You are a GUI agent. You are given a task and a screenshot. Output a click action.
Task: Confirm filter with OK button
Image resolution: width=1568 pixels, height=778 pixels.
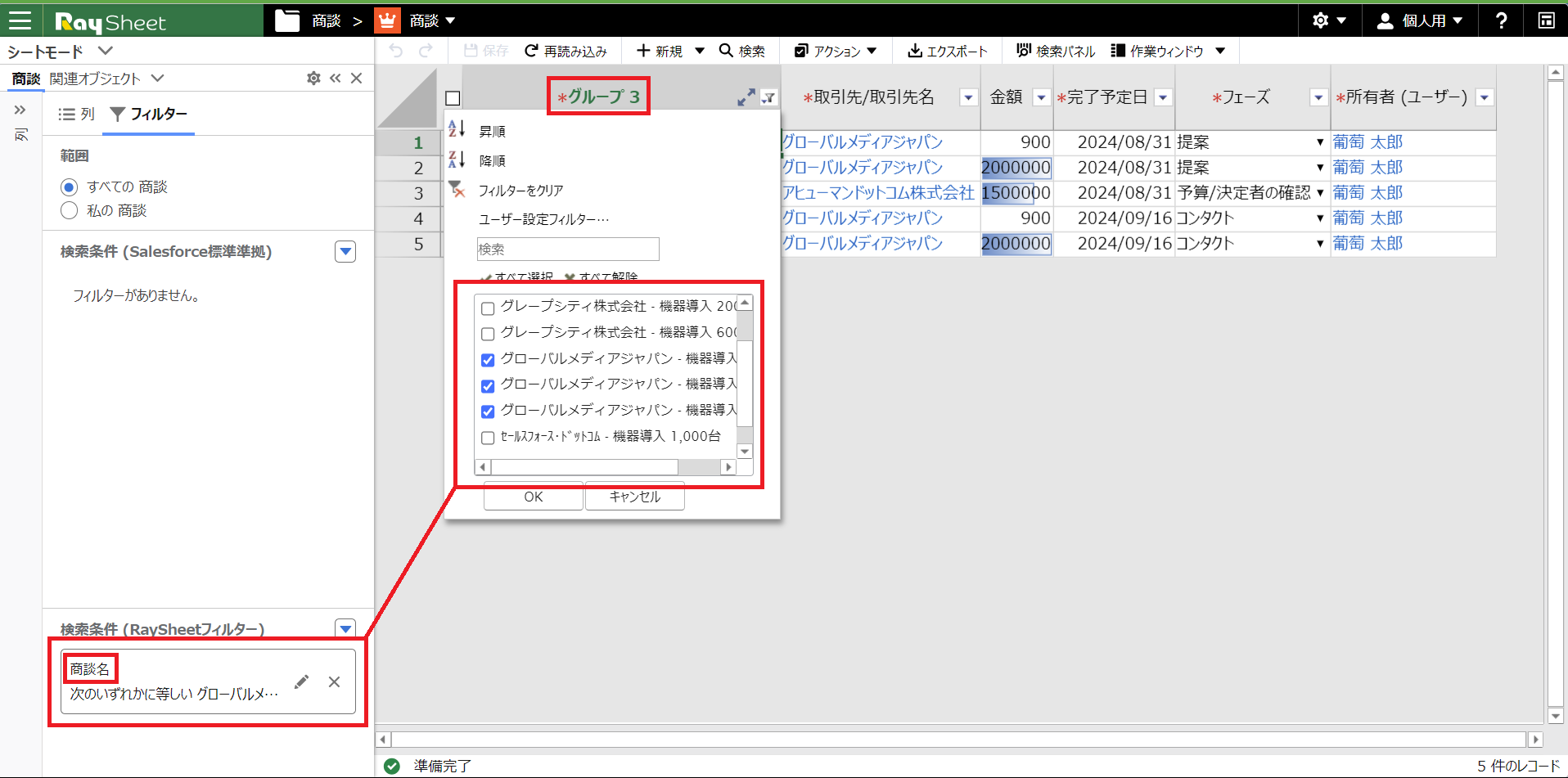pos(534,497)
